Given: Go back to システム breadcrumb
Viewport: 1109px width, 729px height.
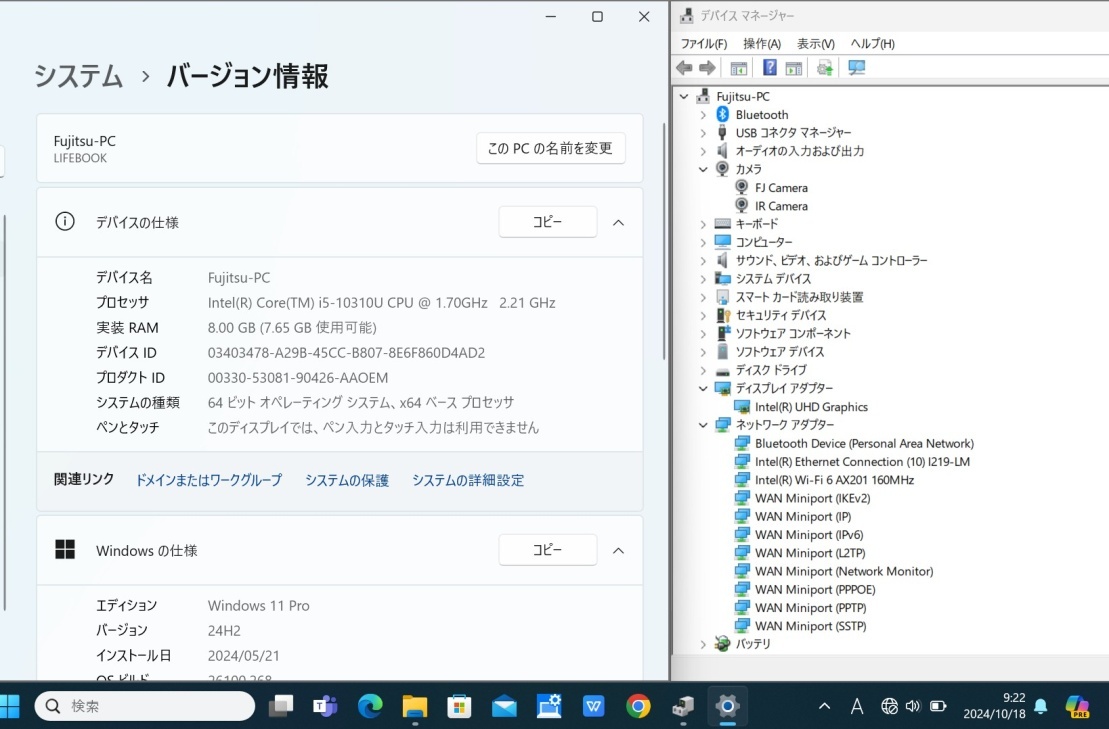Looking at the screenshot, I should [79, 76].
